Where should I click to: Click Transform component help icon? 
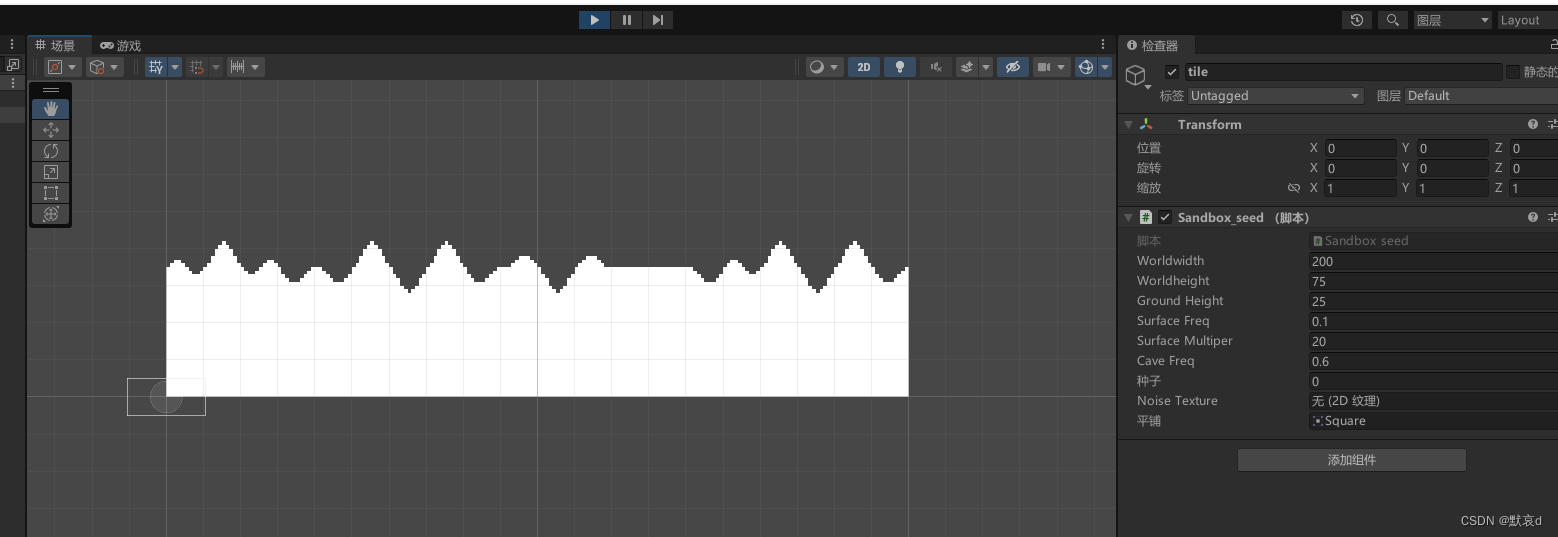tap(1533, 124)
